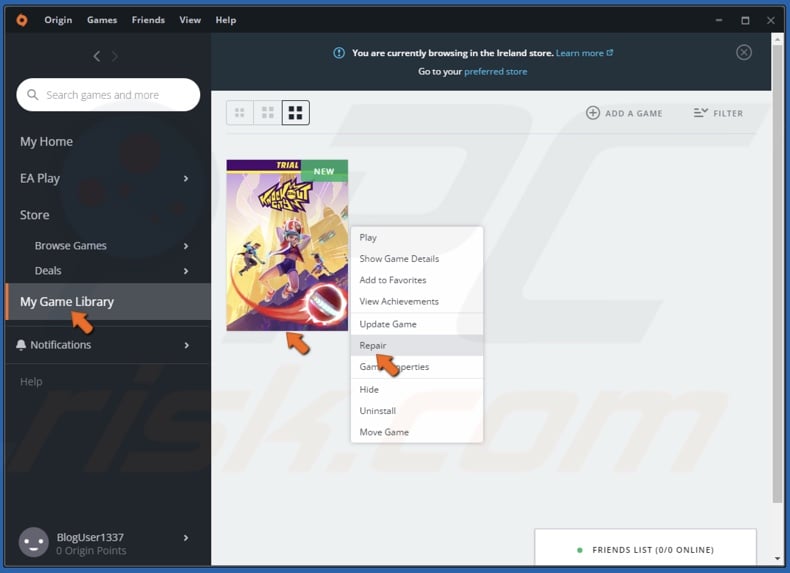Screen dimensions: 790x573
Task: Click the search magnifier icon
Action: (x=33, y=95)
